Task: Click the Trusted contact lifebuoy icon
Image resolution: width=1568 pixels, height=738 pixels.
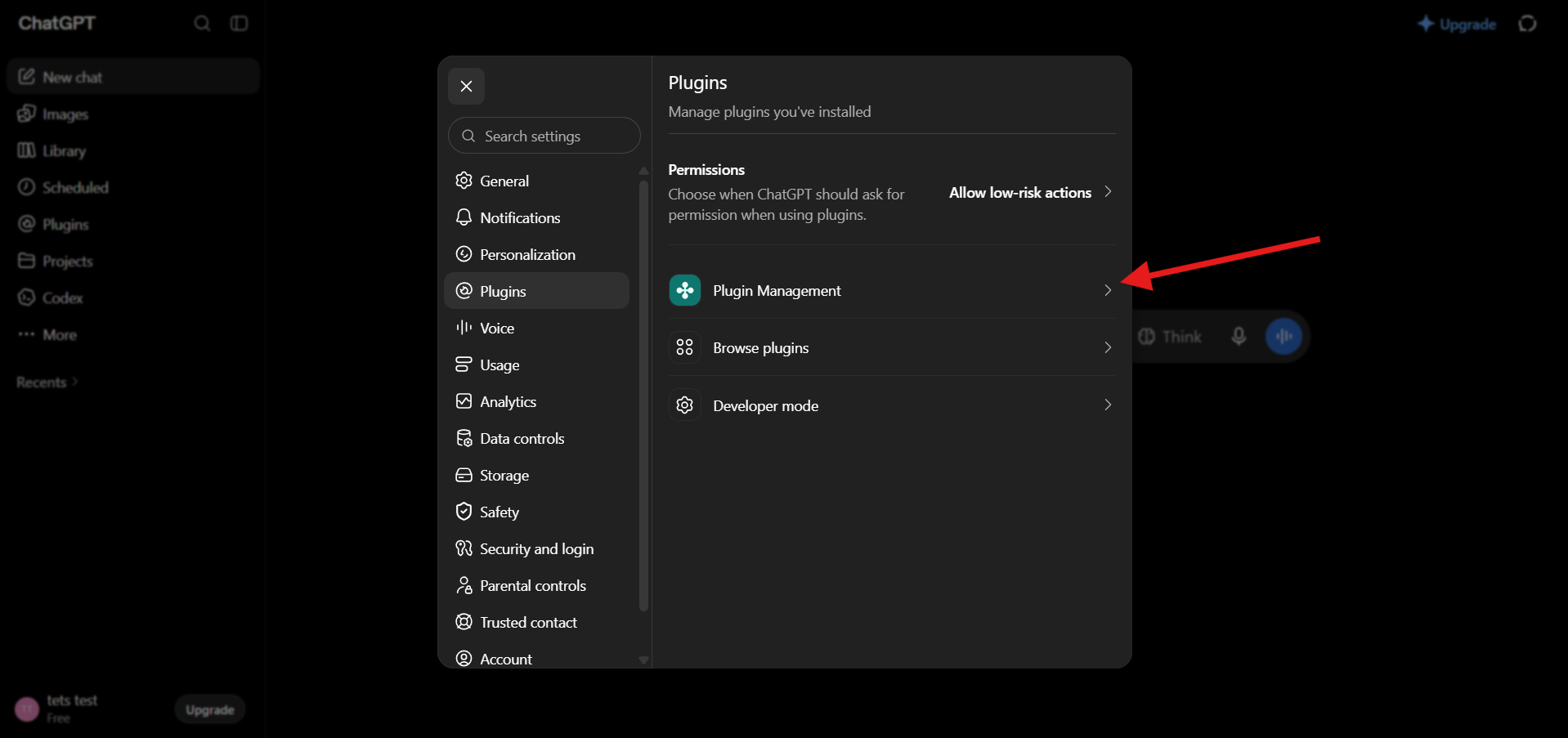Action: 464,621
